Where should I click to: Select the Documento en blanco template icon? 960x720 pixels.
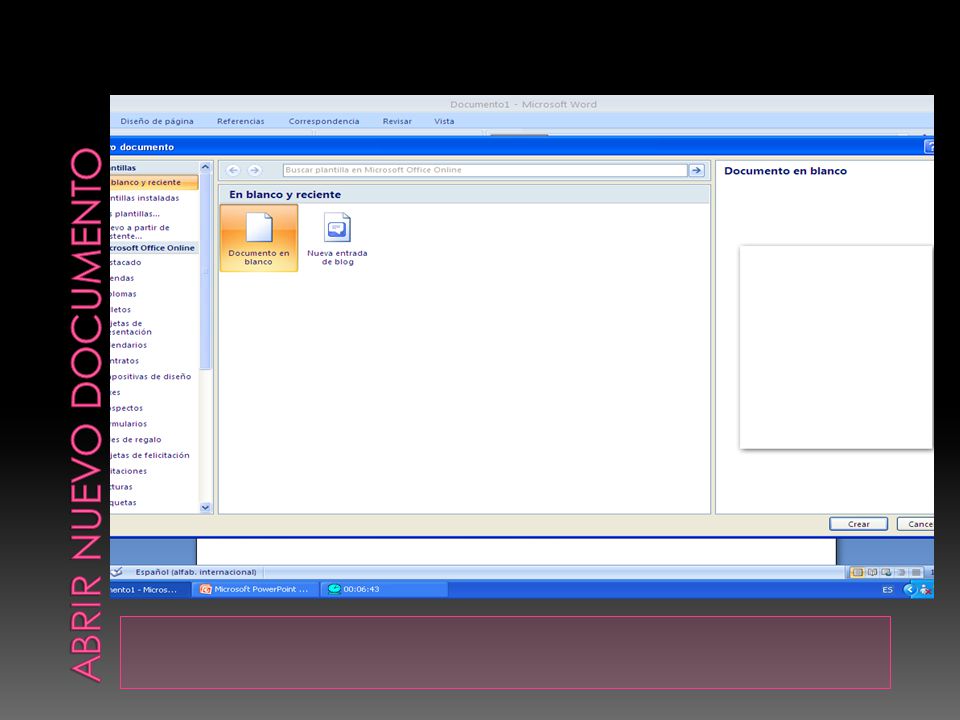tap(259, 238)
